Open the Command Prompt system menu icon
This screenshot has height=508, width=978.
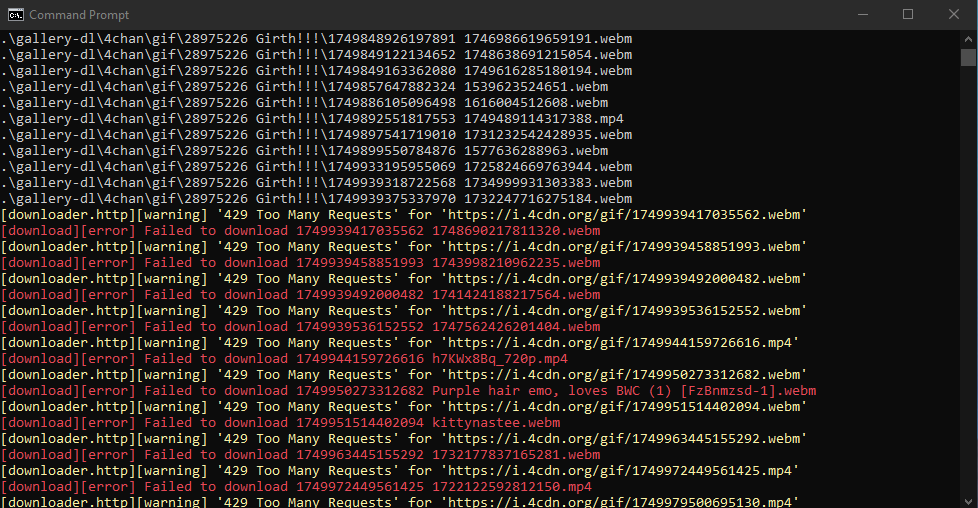[x=16, y=14]
